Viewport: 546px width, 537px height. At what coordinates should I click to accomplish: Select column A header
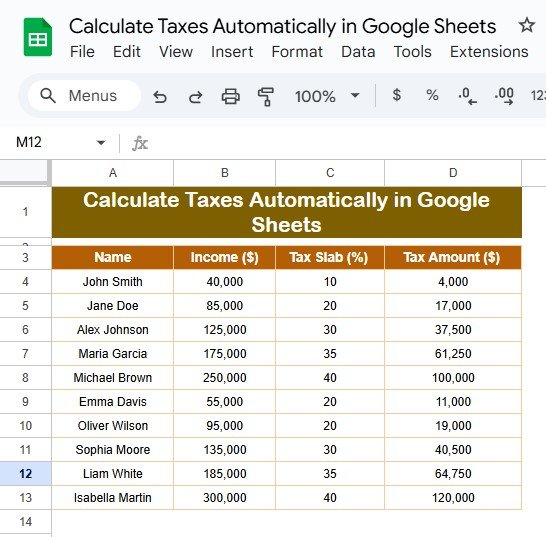click(112, 173)
